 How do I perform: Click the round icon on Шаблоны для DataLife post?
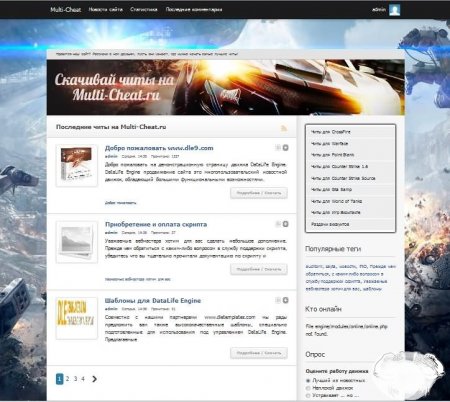pyautogui.click(x=285, y=300)
